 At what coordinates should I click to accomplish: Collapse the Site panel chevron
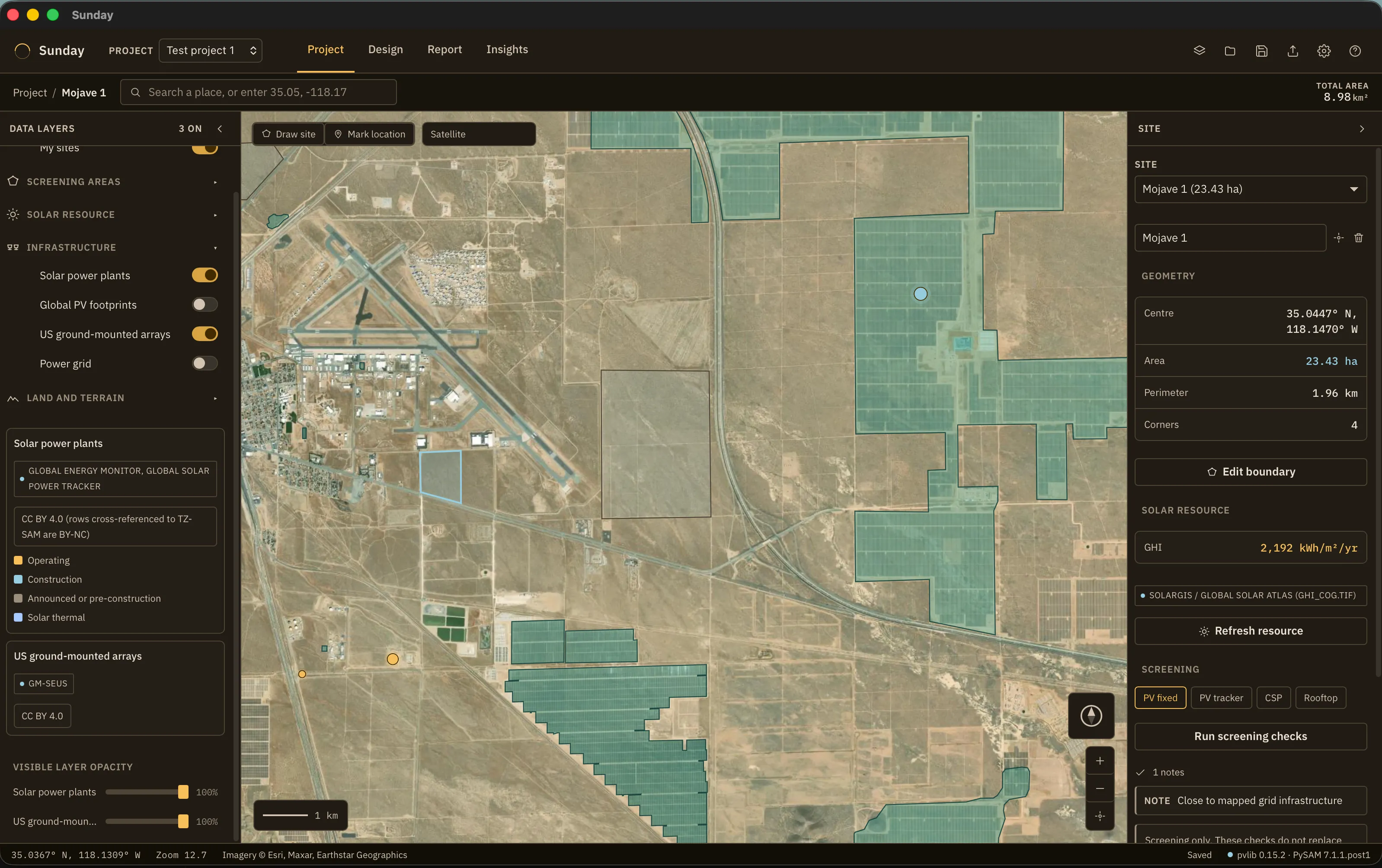tap(1361, 128)
